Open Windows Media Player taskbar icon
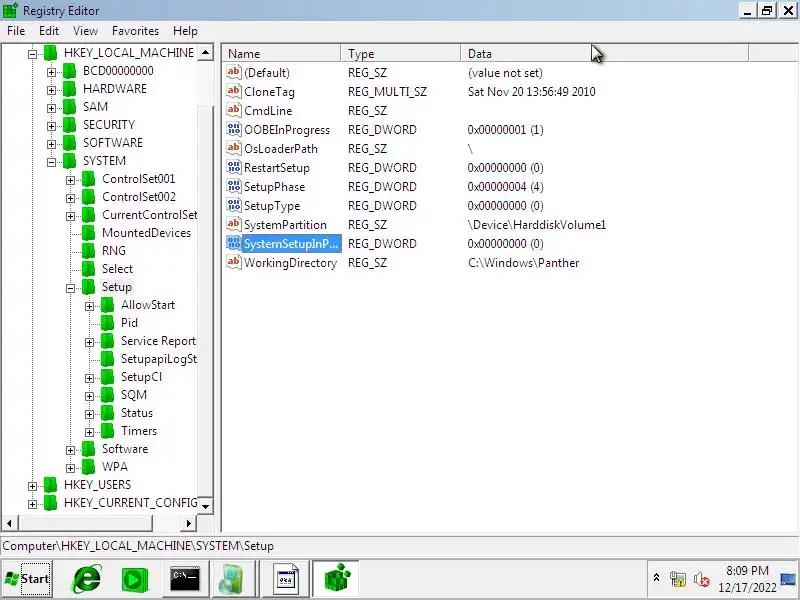The width and height of the screenshot is (800, 600). click(135, 580)
